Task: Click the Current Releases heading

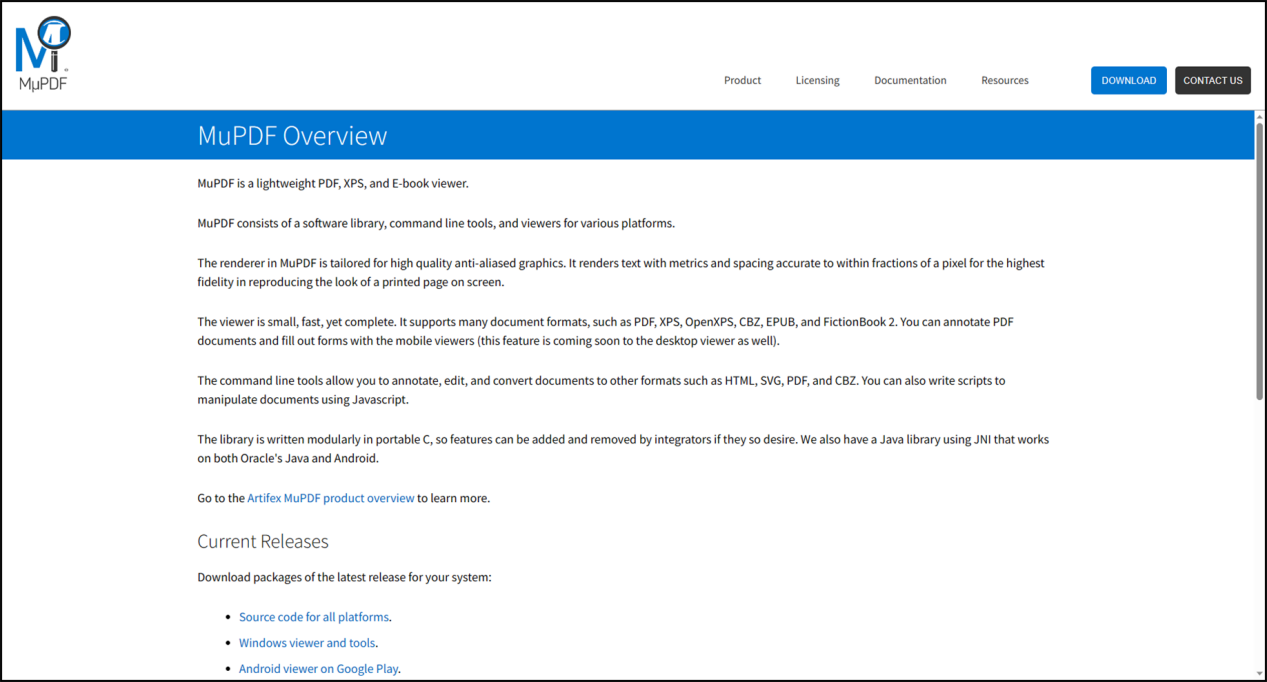Action: pos(263,542)
